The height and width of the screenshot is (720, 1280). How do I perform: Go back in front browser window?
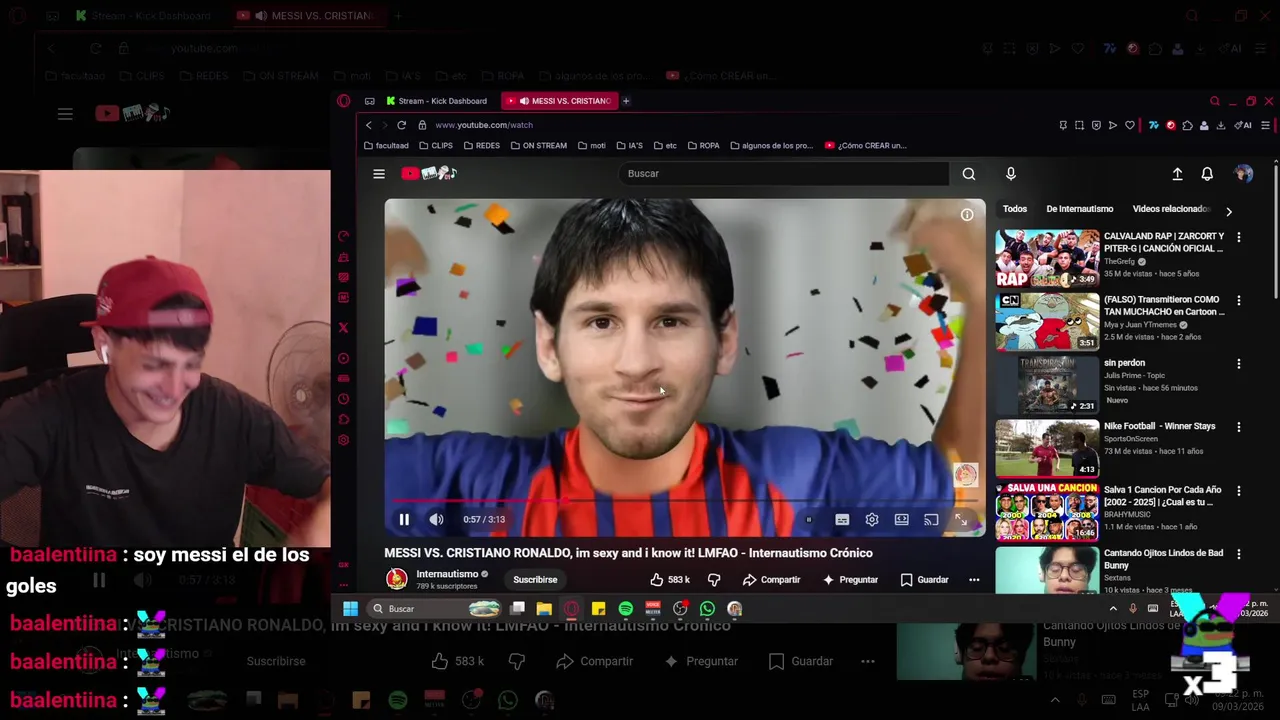pos(368,125)
